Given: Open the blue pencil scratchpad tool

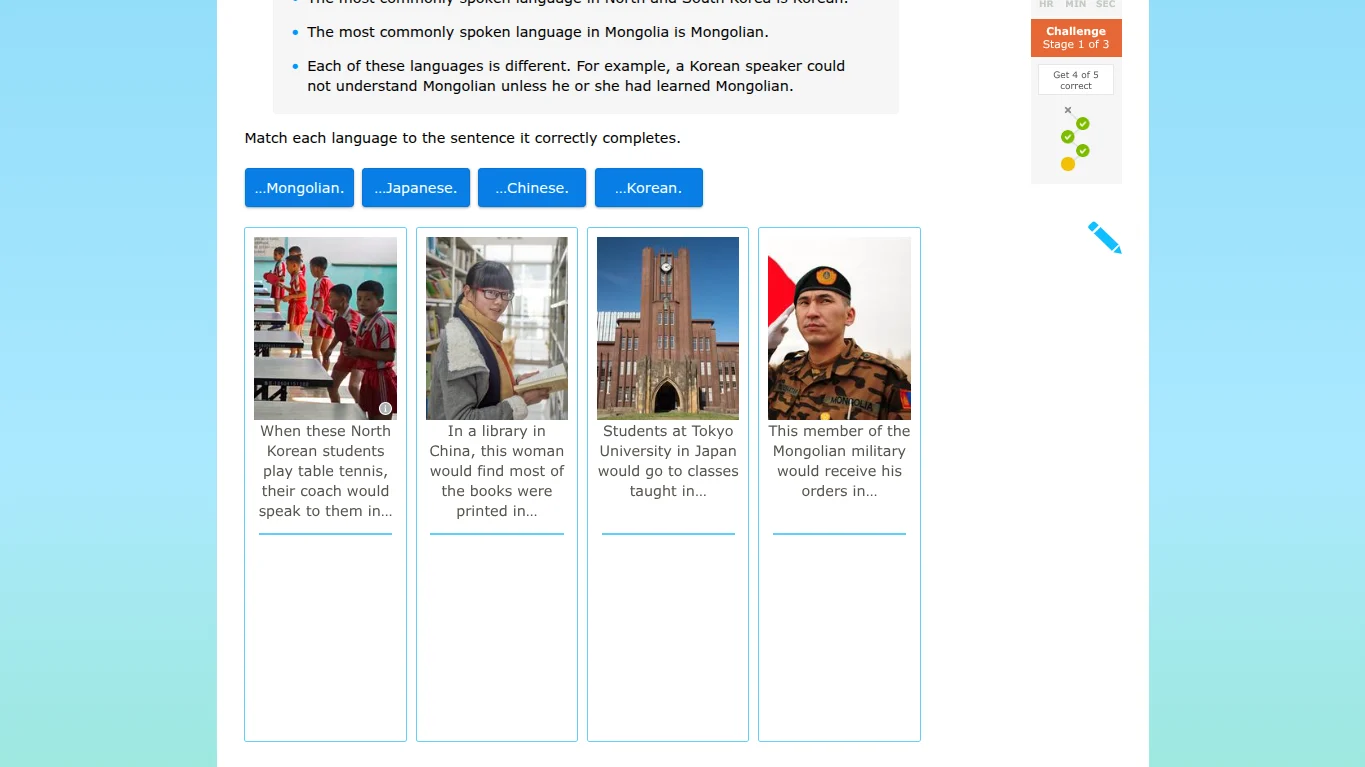Looking at the screenshot, I should 1105,238.
